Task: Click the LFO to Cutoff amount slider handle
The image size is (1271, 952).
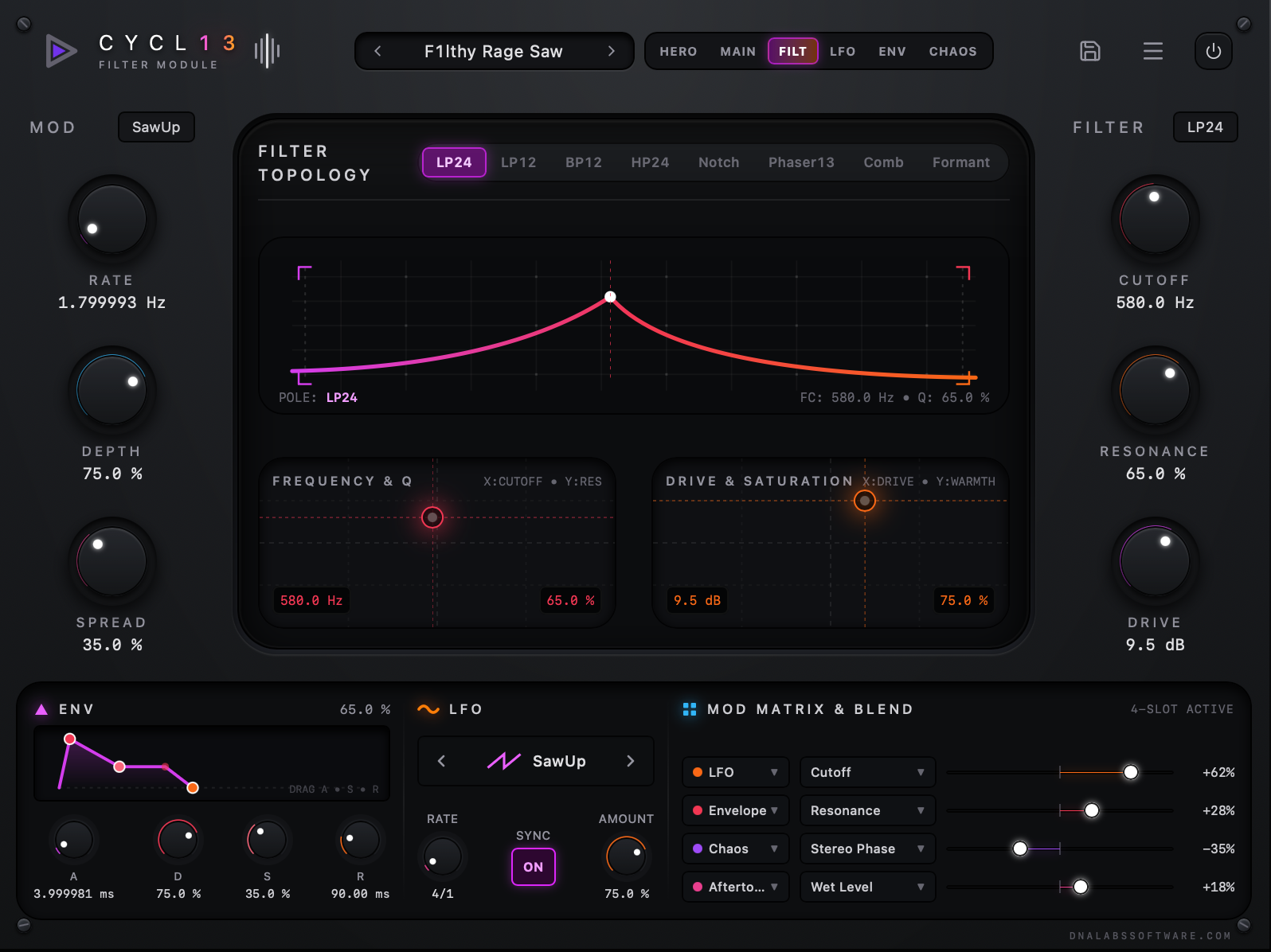Action: (x=1130, y=772)
